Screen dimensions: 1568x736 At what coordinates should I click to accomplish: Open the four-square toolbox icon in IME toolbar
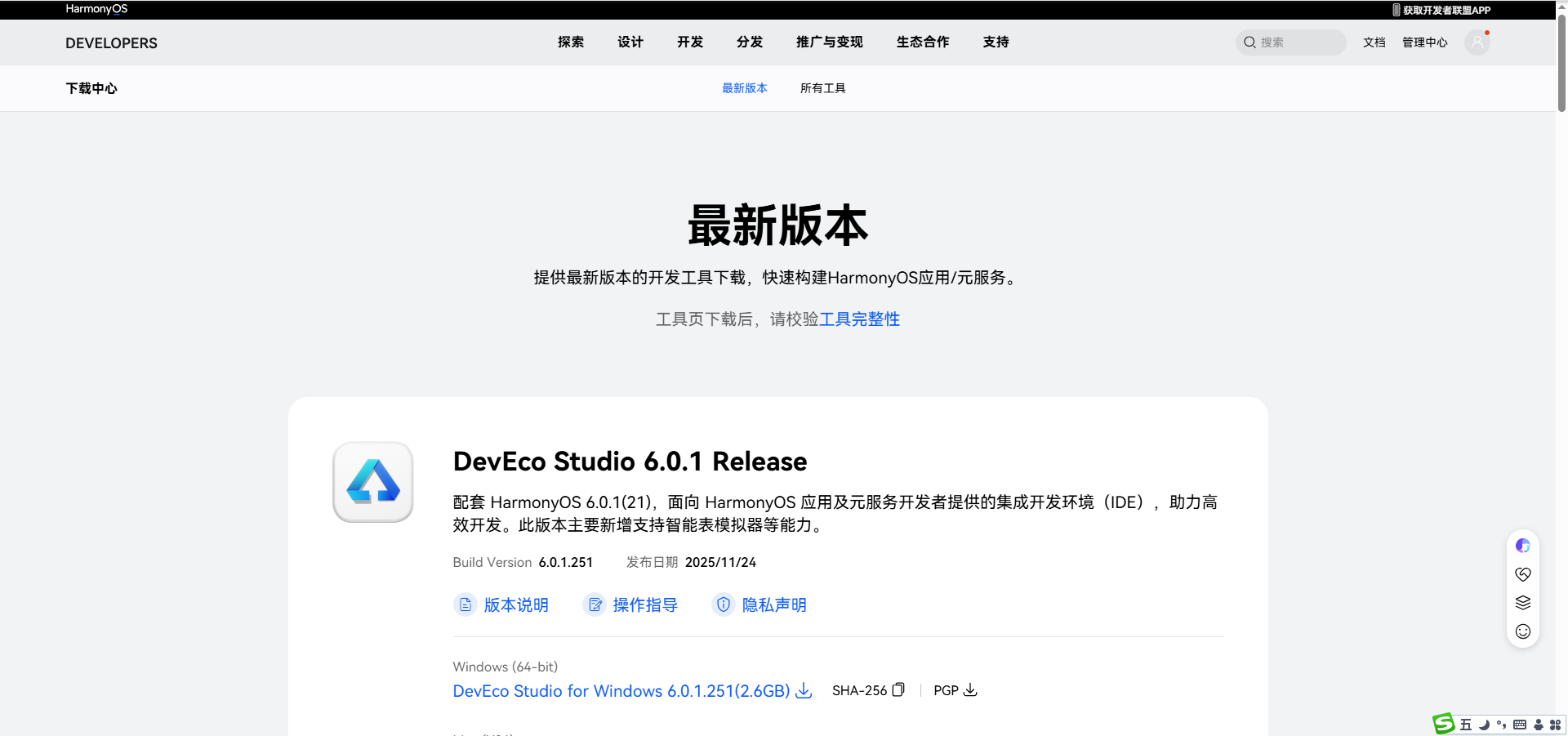[1555, 725]
